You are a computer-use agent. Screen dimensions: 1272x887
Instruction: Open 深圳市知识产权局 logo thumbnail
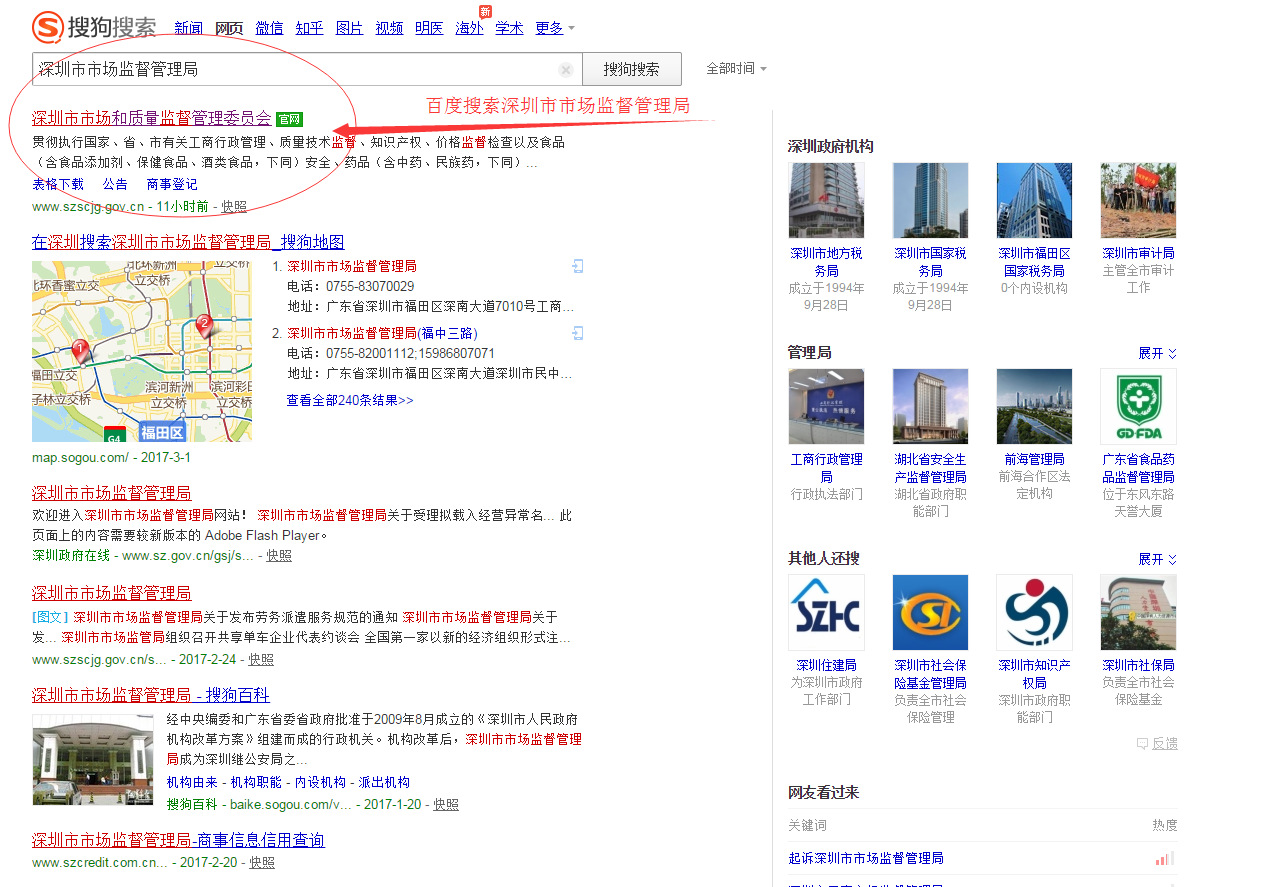[1034, 612]
